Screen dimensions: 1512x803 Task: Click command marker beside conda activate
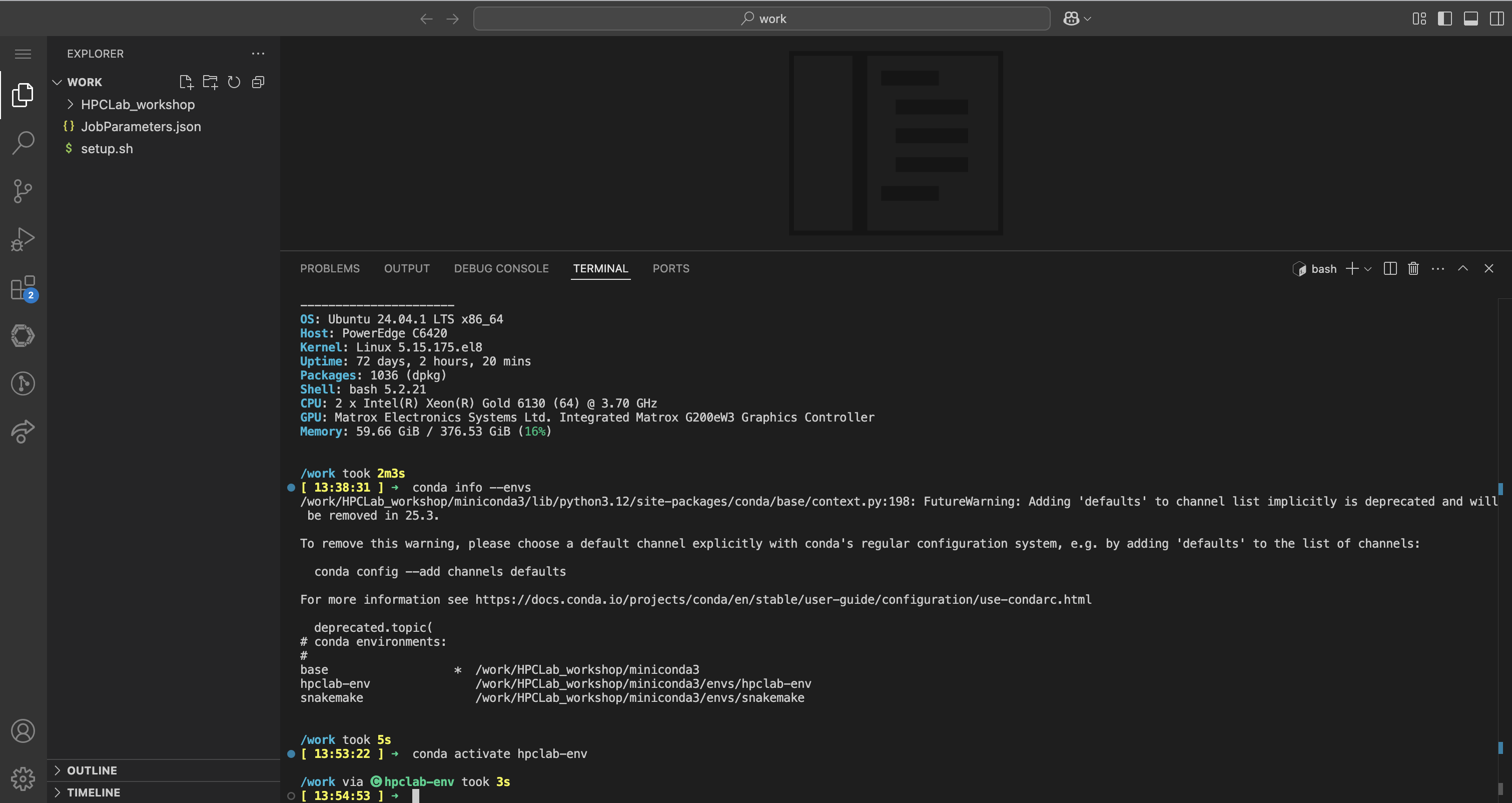coord(291,753)
